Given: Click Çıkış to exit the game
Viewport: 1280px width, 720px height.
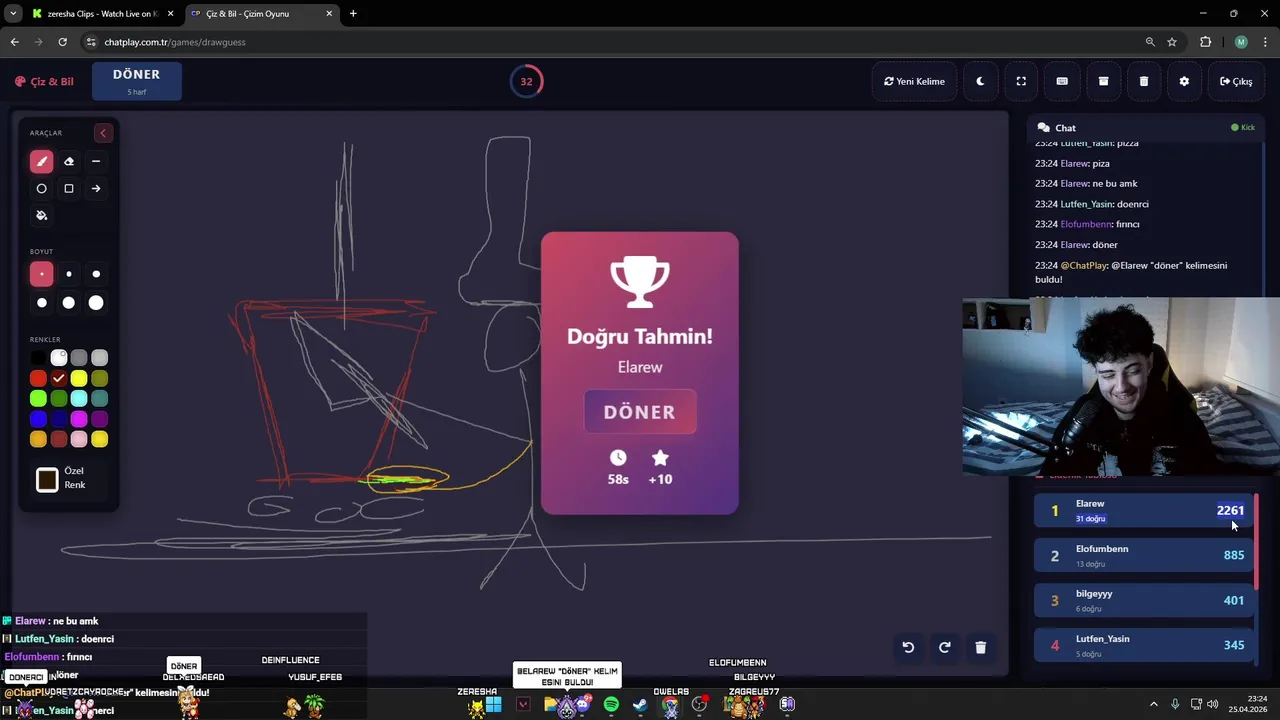Looking at the screenshot, I should tap(1236, 81).
